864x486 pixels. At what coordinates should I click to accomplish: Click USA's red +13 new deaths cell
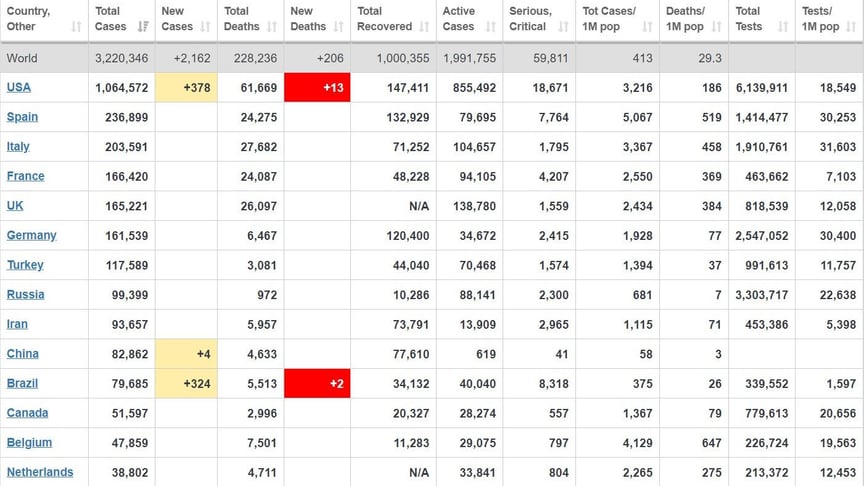tap(317, 88)
